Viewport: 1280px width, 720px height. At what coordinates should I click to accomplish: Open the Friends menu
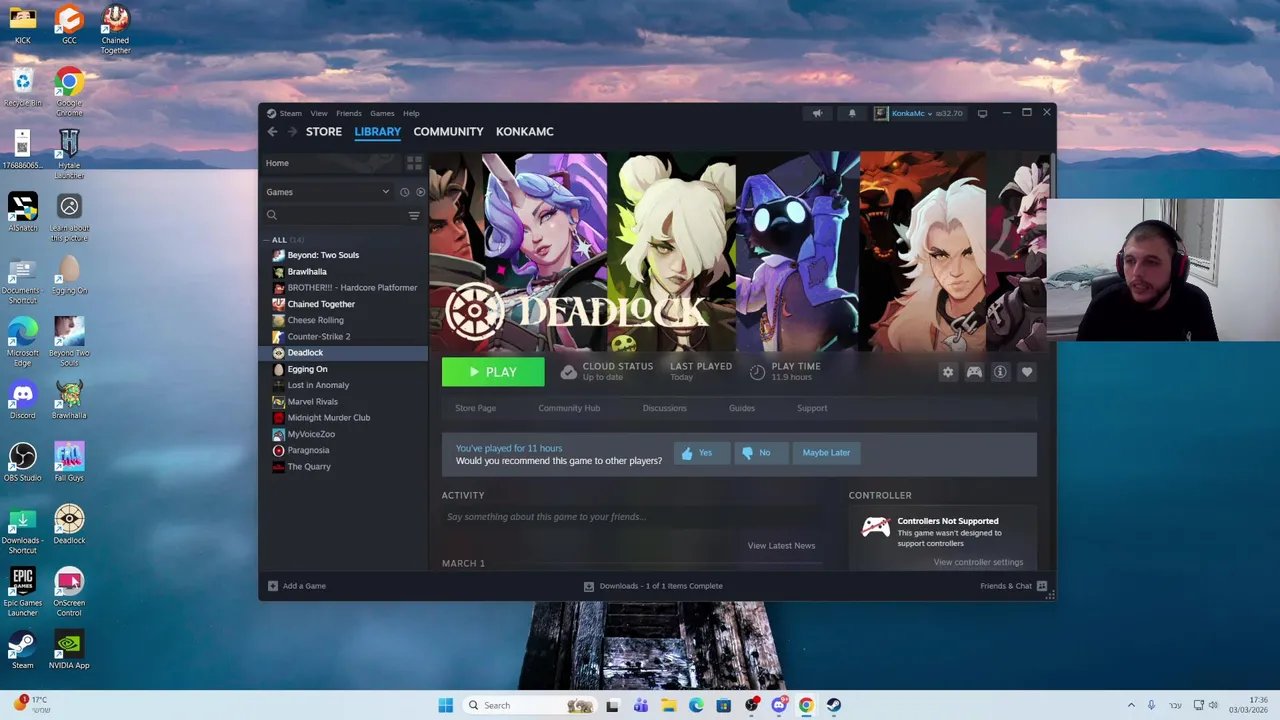(349, 113)
